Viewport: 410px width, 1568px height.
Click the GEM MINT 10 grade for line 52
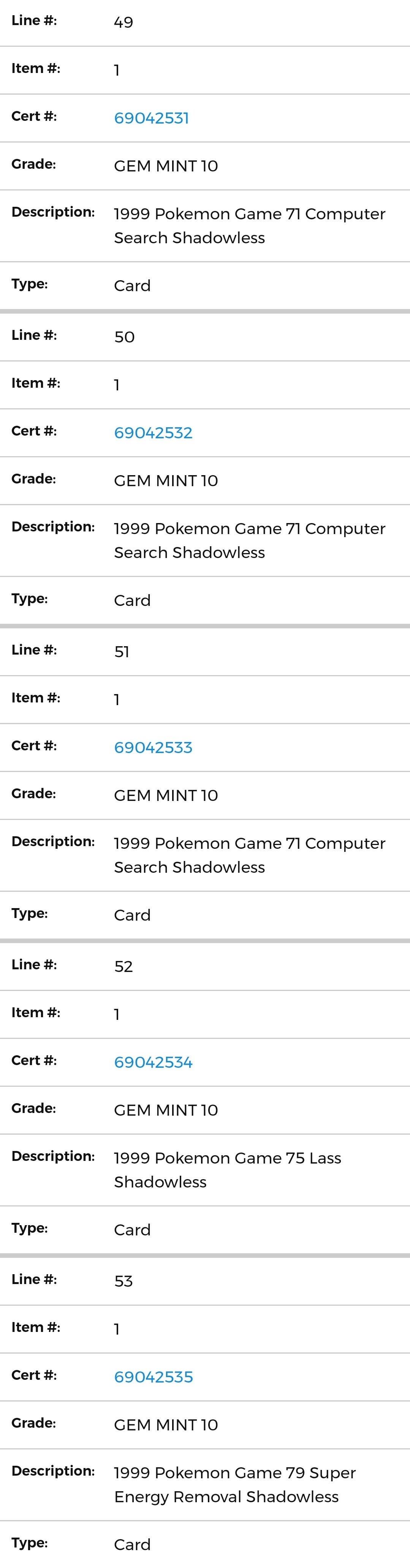166,1110
